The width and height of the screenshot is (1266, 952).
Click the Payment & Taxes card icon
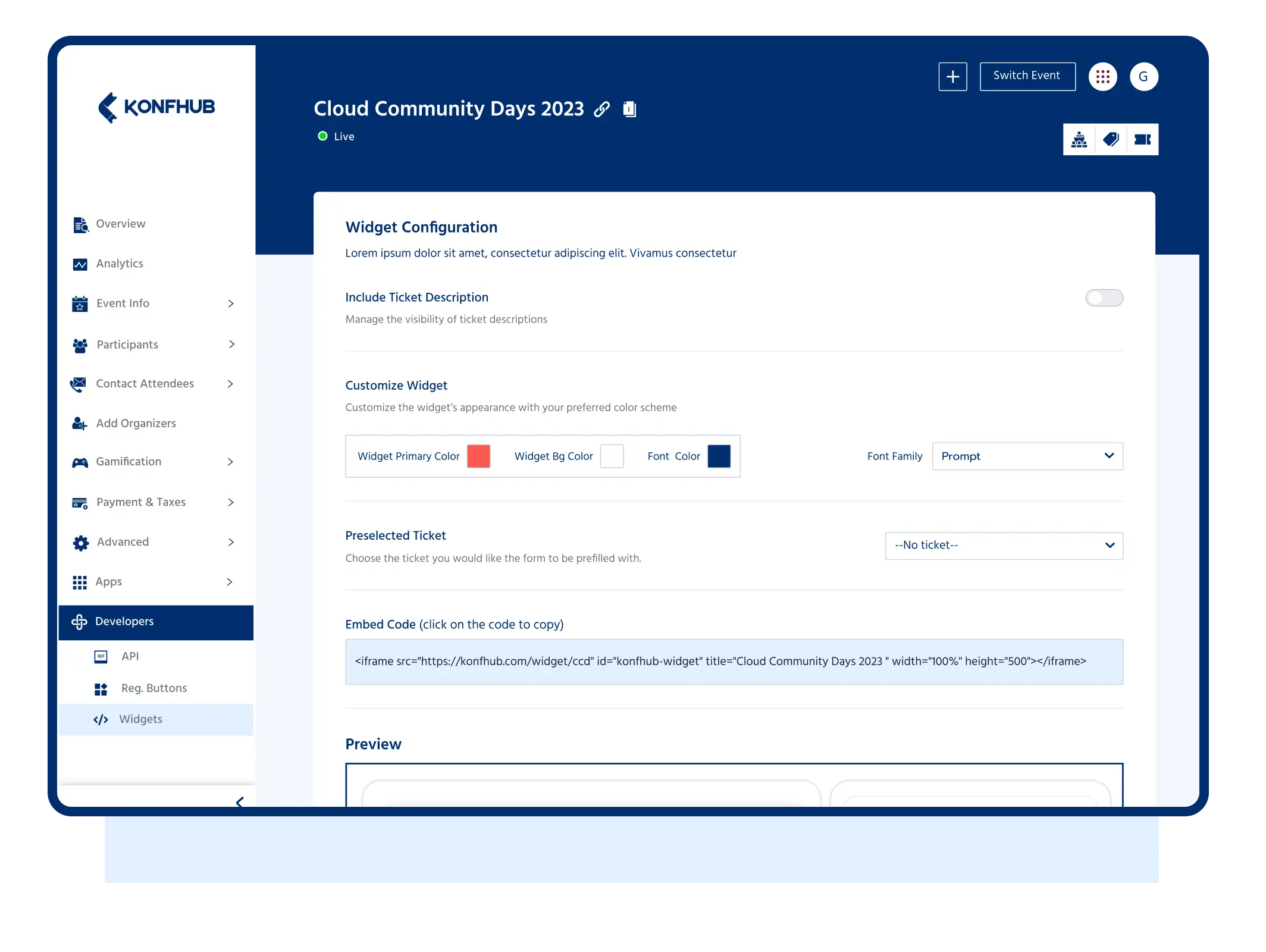80,503
